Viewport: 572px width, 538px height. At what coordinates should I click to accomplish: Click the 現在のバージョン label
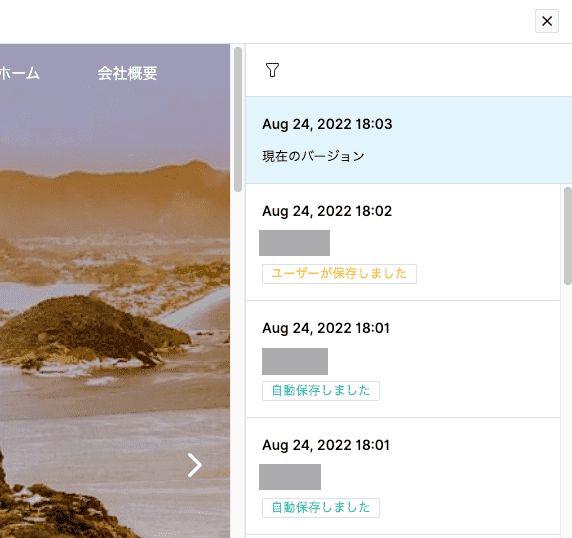(313, 156)
